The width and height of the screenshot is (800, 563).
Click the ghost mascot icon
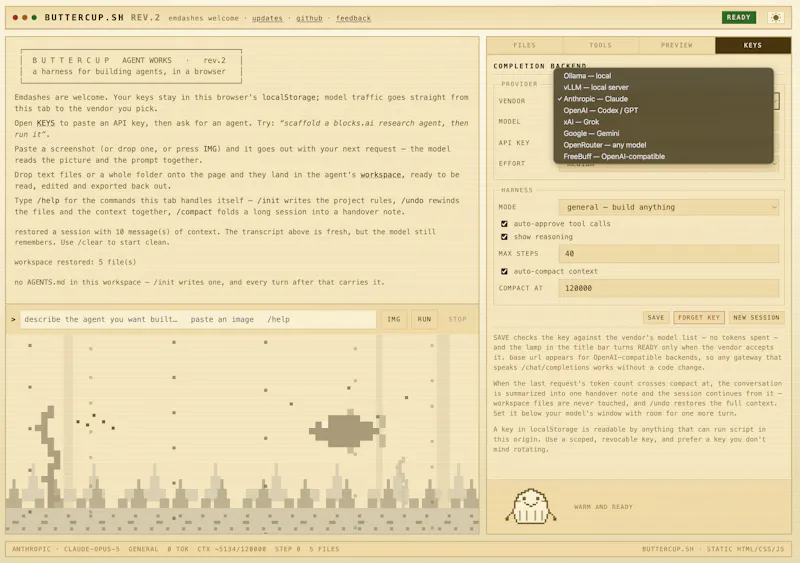pyautogui.click(x=531, y=506)
